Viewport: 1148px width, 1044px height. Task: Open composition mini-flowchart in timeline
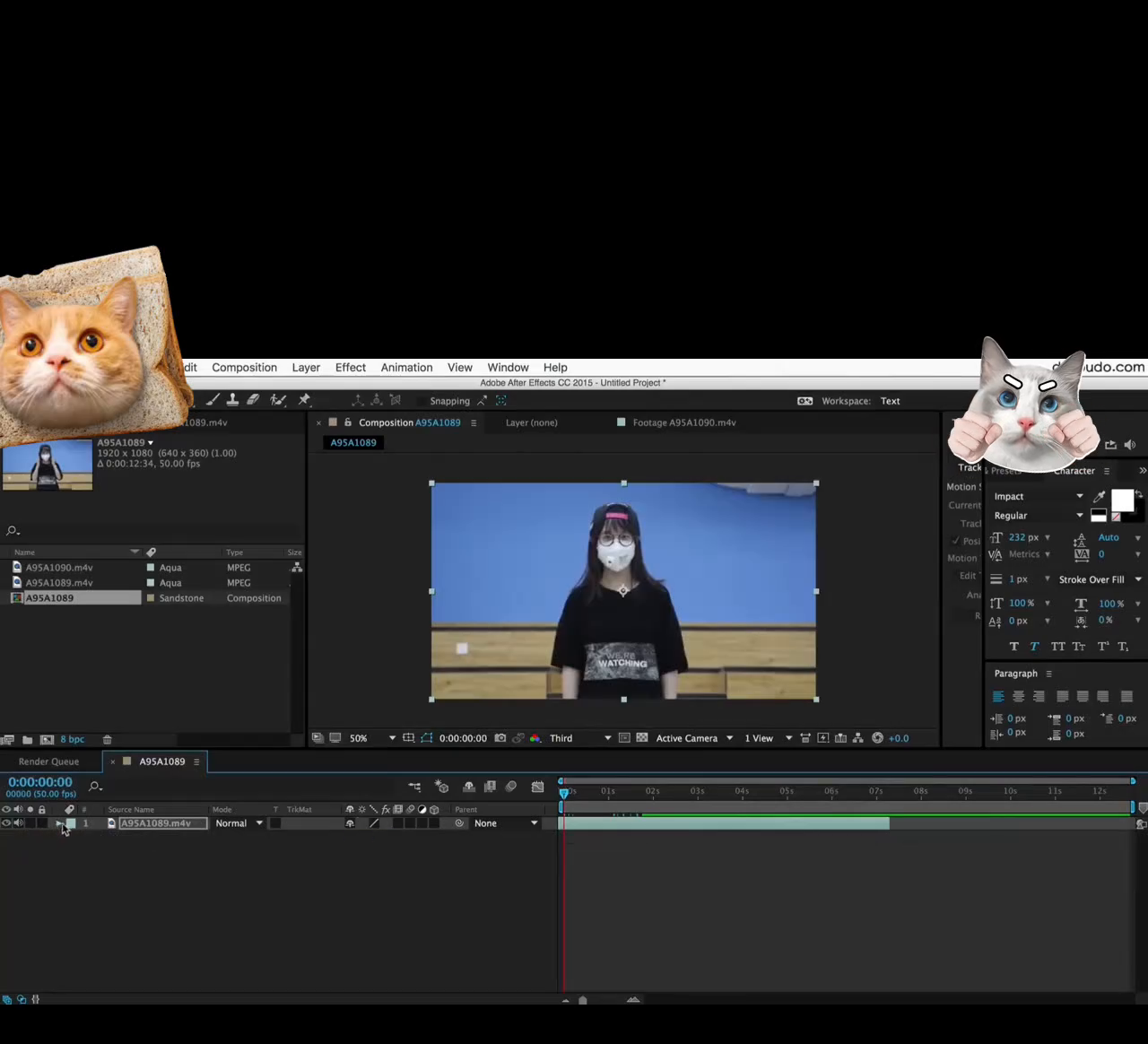coord(414,787)
